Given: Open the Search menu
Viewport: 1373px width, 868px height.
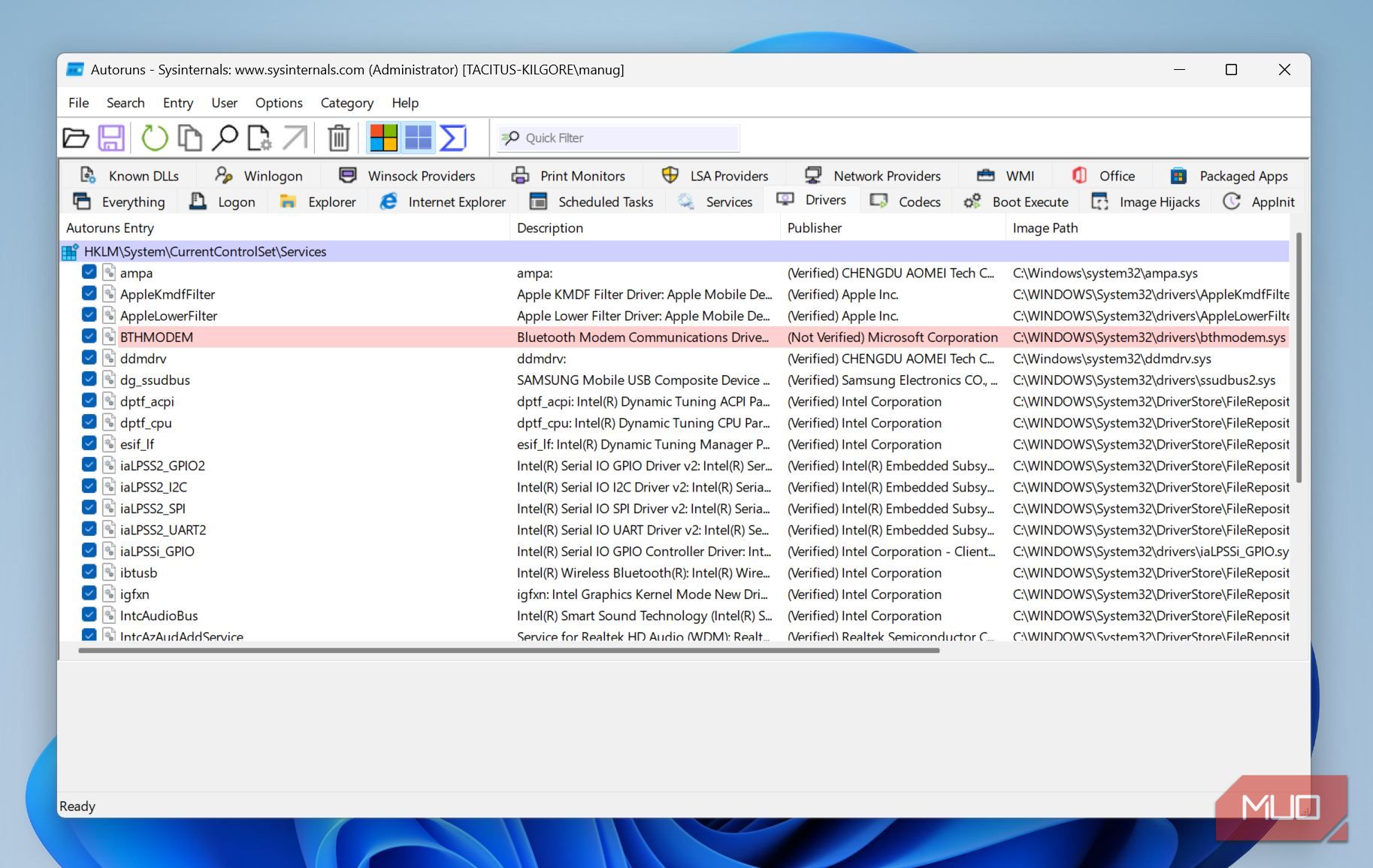Looking at the screenshot, I should tap(126, 103).
